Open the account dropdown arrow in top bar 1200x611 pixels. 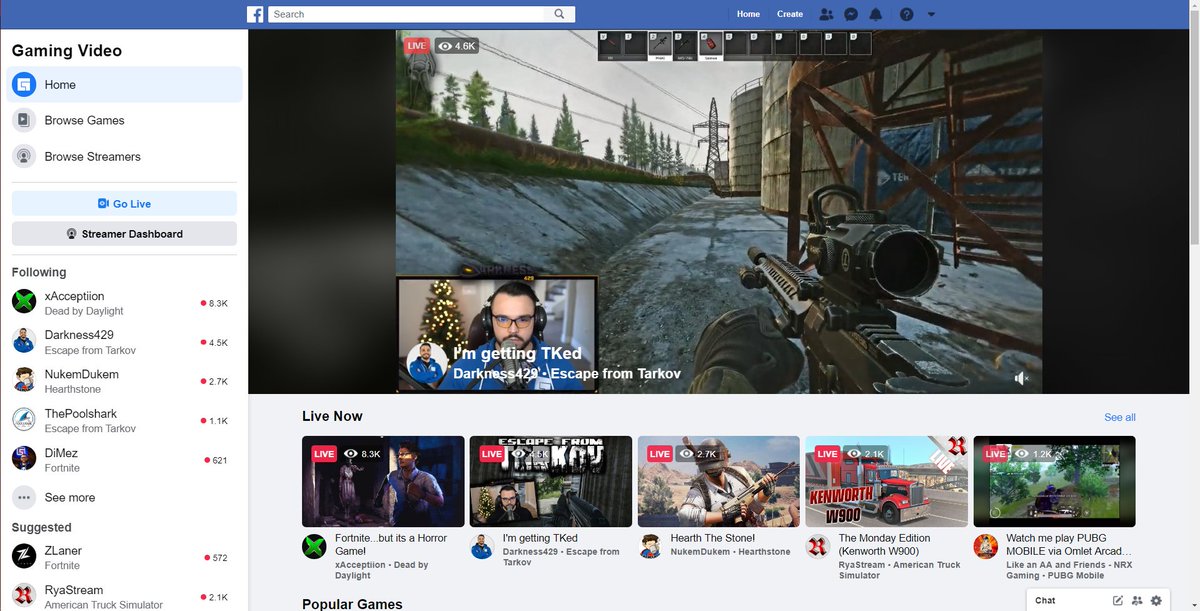[x=931, y=14]
